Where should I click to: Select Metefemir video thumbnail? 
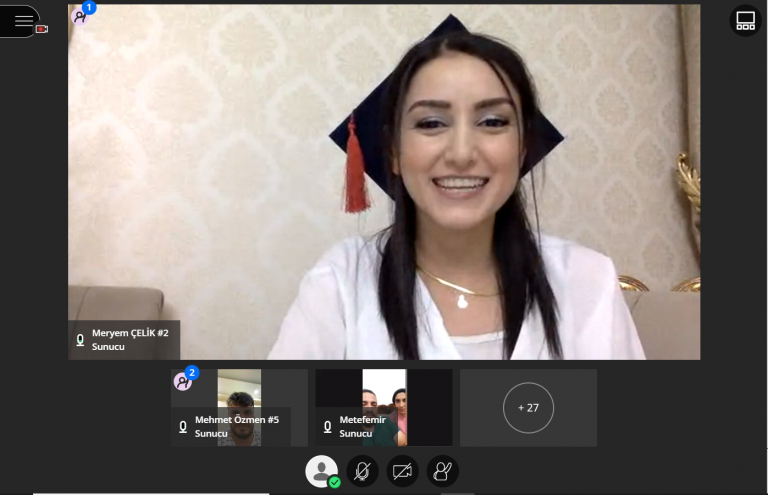coord(384,407)
